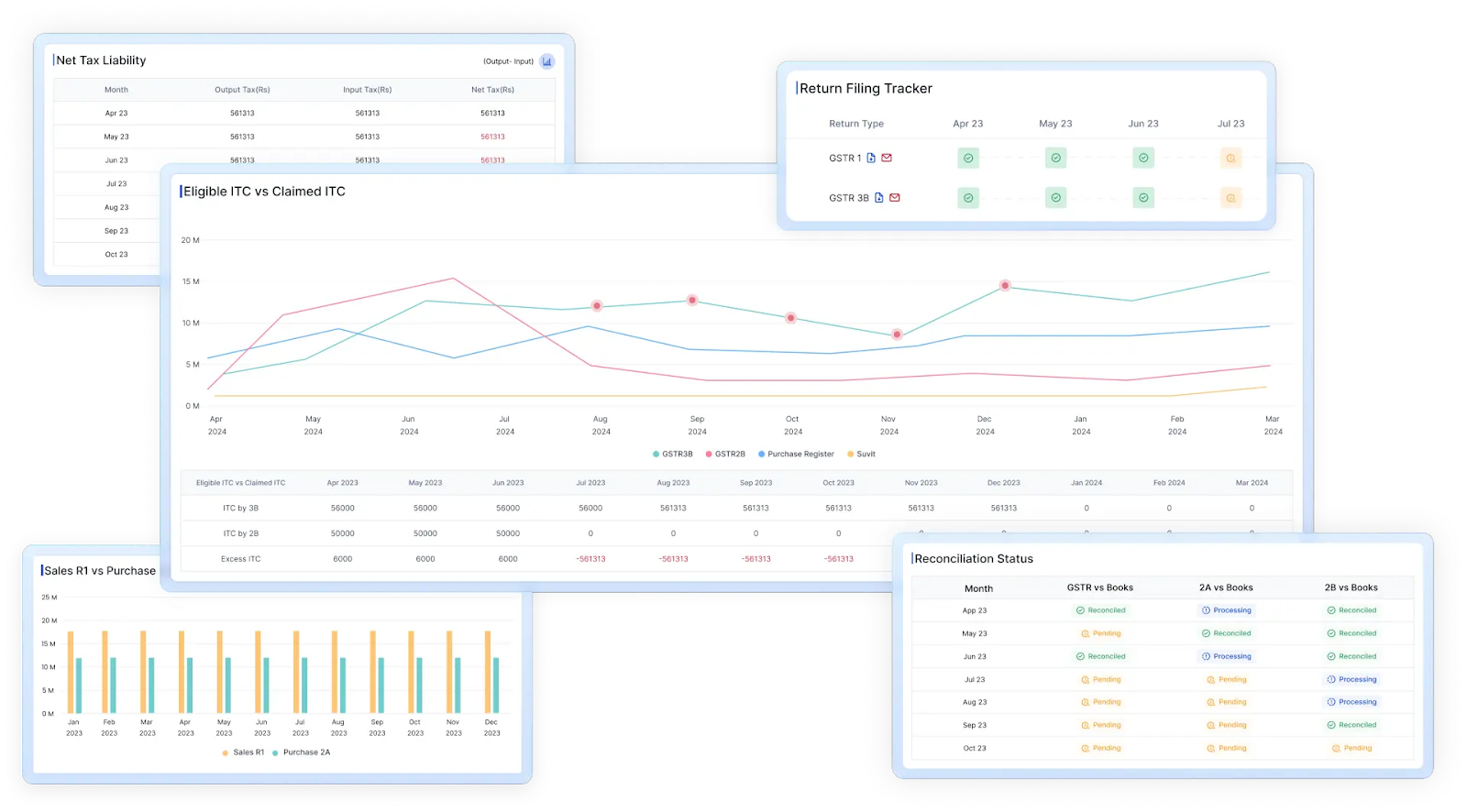Select the Aug 2024 GSTR3B data point marker
Screen dimensions: 1467x812
(597, 306)
